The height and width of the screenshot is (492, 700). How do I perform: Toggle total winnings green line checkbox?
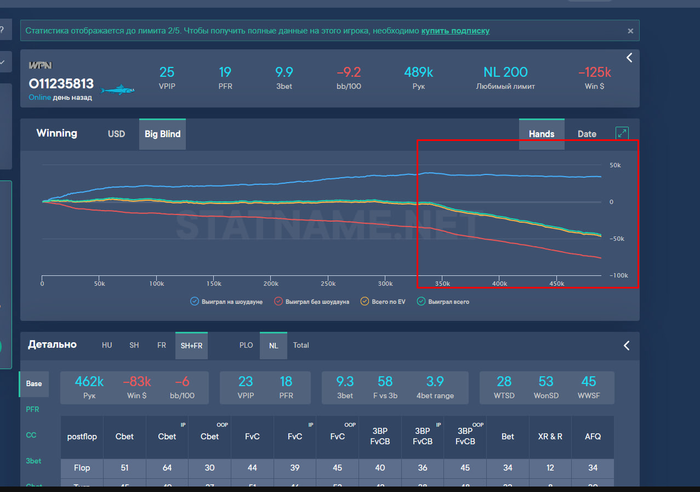(x=421, y=301)
